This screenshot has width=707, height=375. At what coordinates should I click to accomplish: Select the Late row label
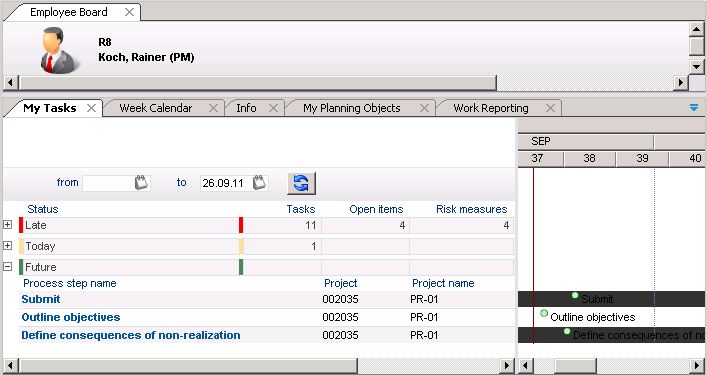pyautogui.click(x=36, y=225)
